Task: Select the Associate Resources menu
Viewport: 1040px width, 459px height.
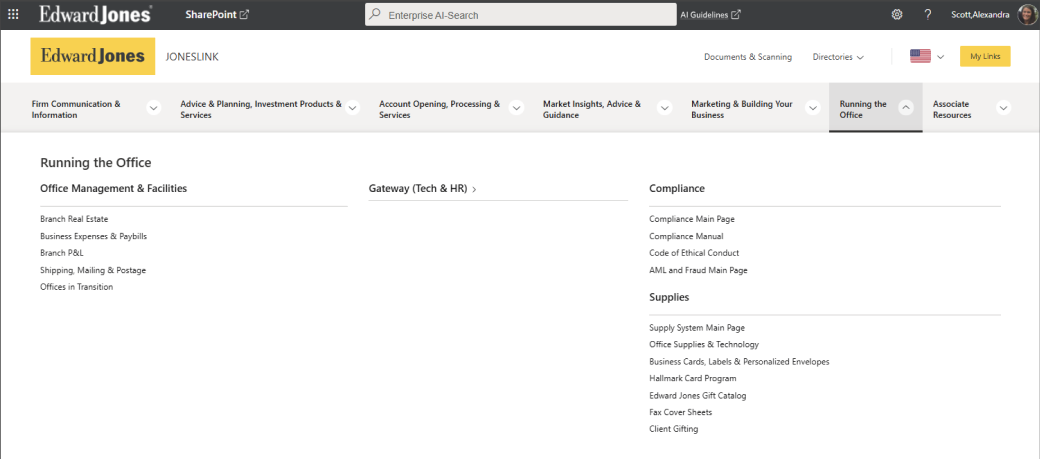Action: pyautogui.click(x=952, y=109)
